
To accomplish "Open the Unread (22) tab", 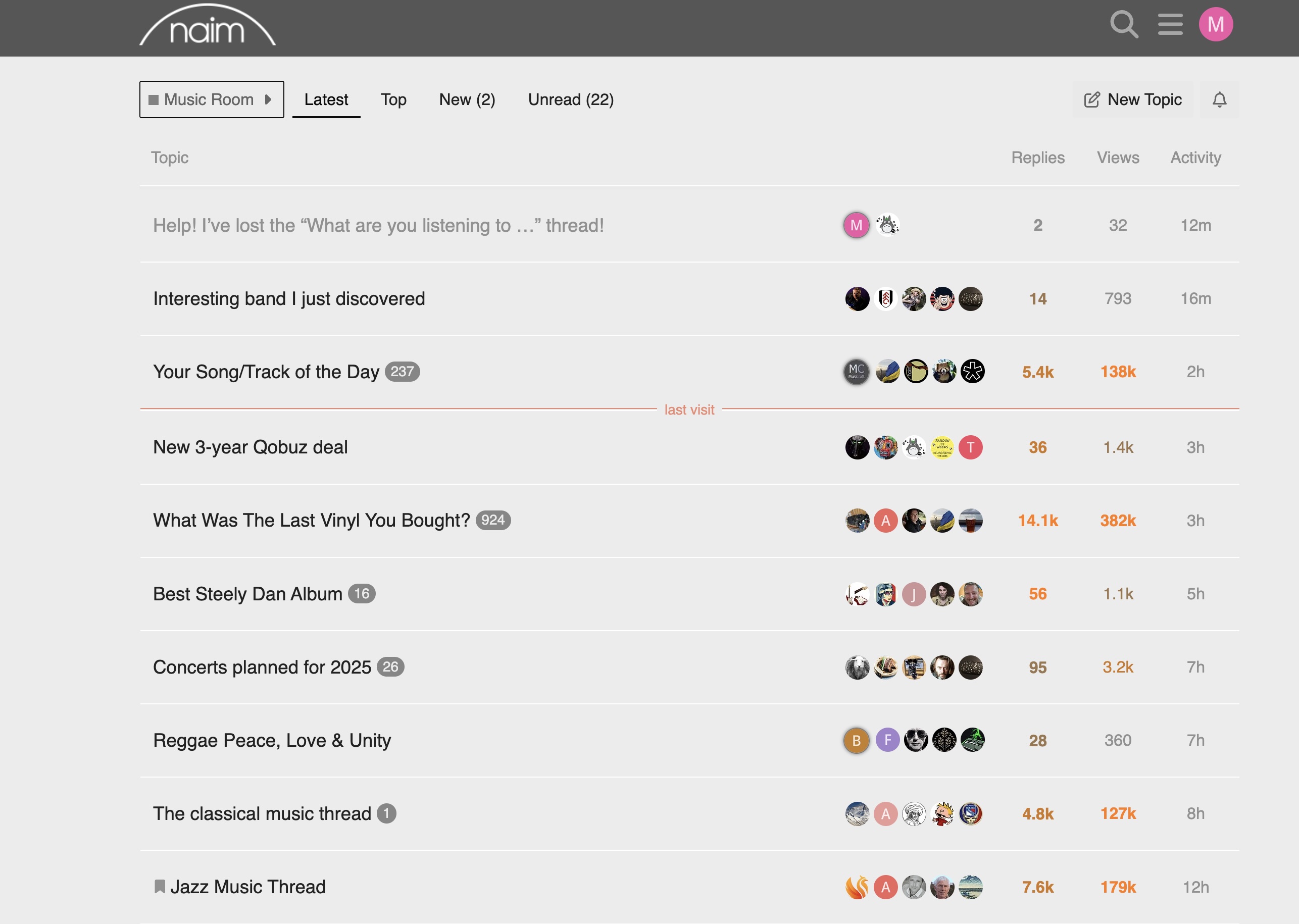I will click(x=570, y=99).
